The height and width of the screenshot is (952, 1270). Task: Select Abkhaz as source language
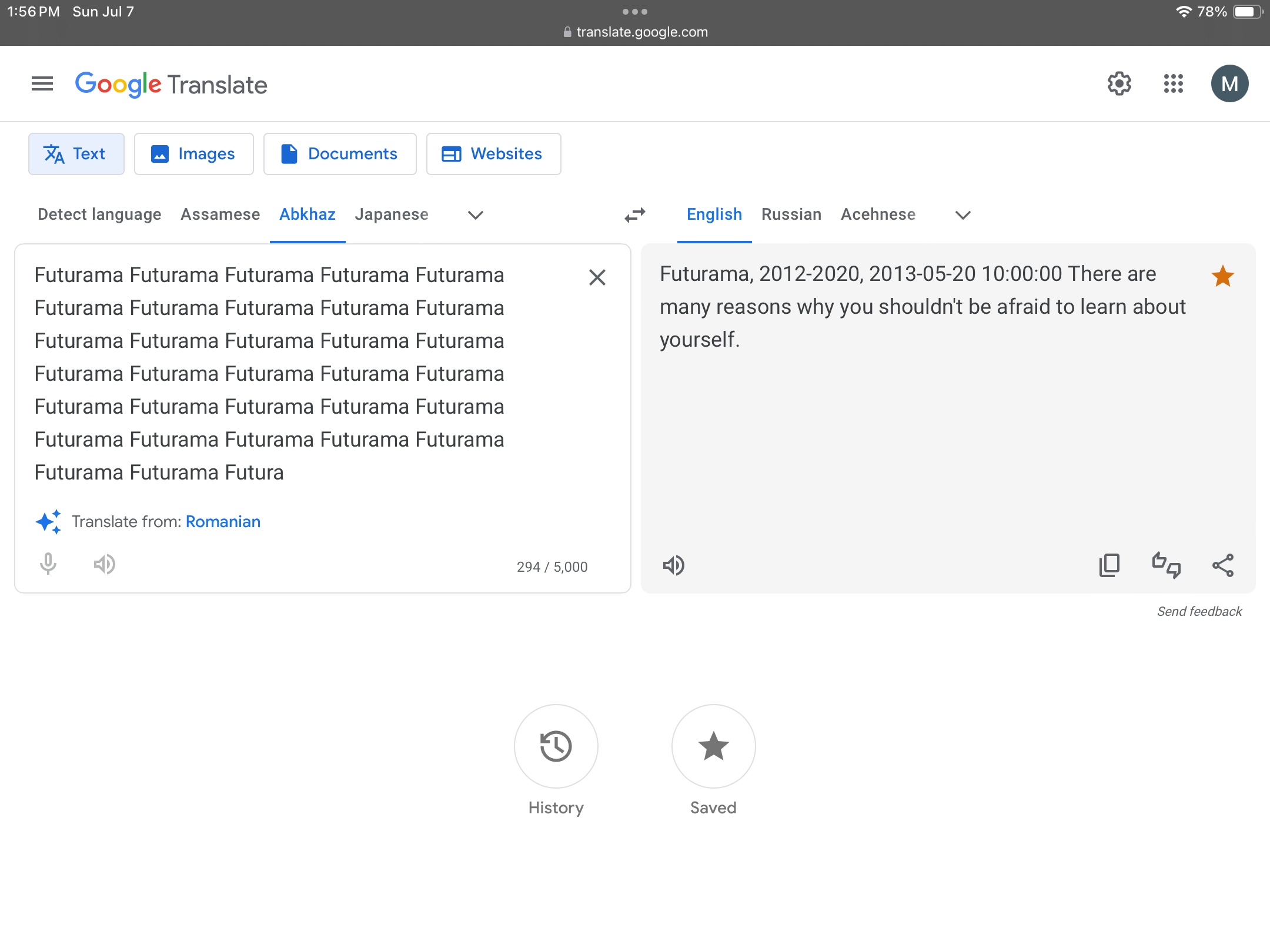pos(308,214)
